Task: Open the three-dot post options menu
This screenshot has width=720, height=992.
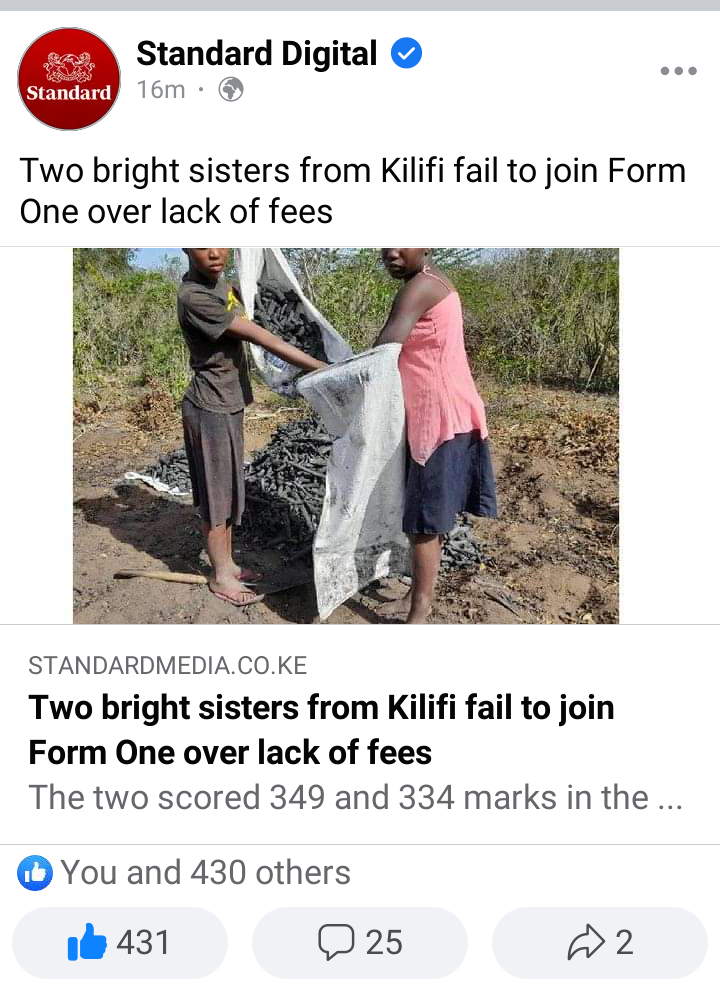Action: point(678,71)
